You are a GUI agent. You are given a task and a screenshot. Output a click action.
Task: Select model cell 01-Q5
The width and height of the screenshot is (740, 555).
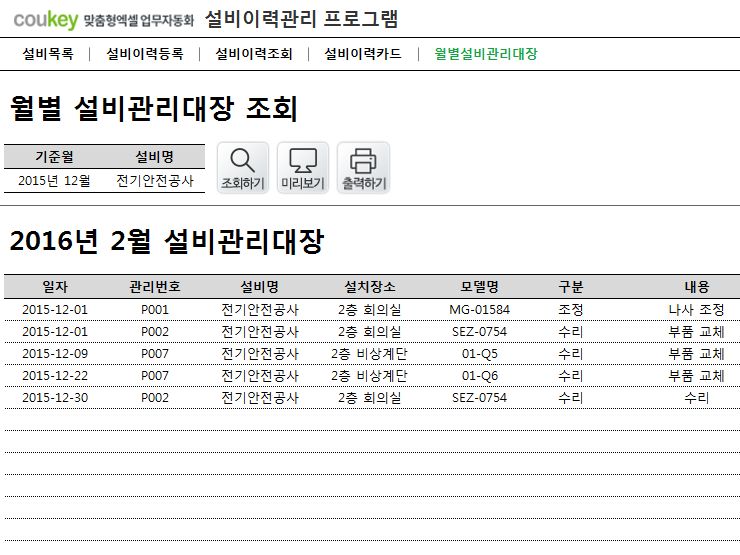[479, 354]
